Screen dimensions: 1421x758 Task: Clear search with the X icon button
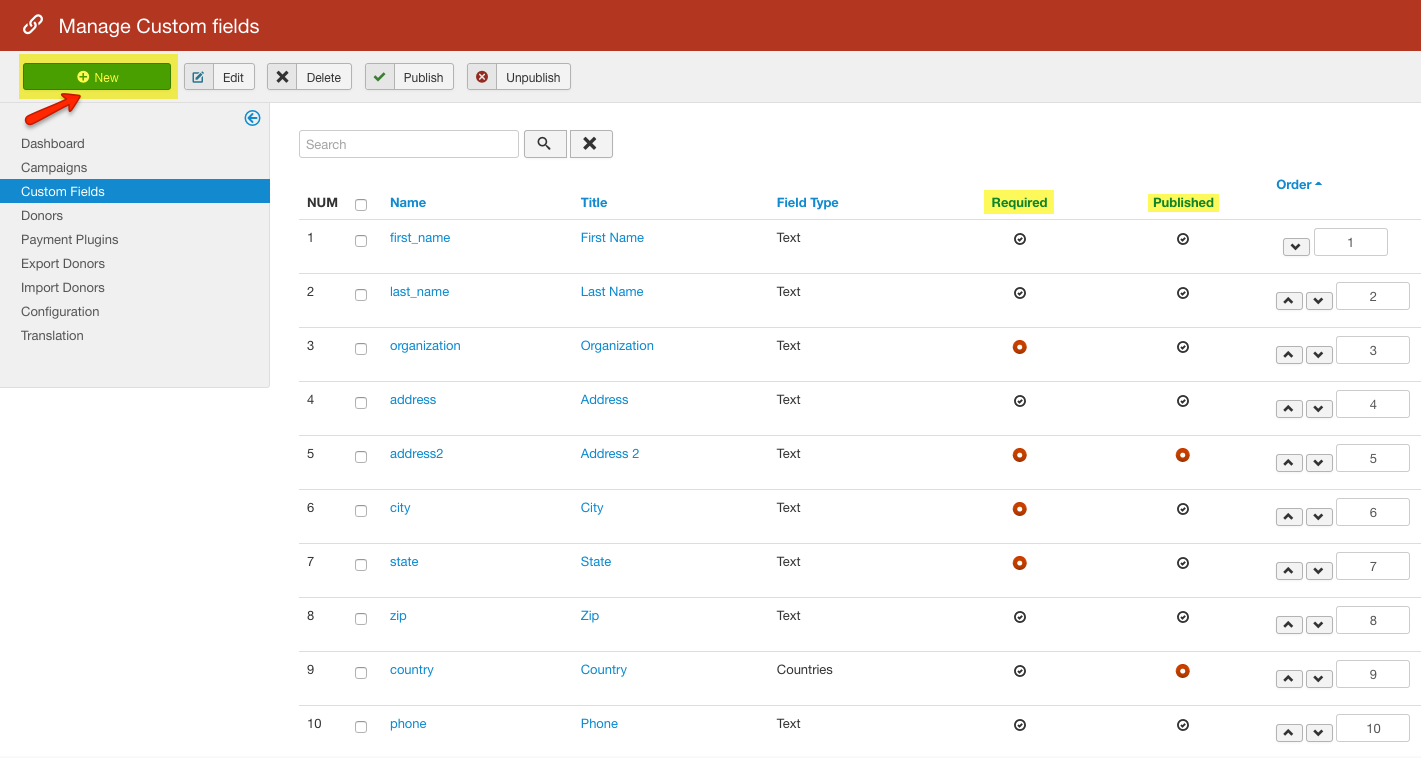click(591, 144)
